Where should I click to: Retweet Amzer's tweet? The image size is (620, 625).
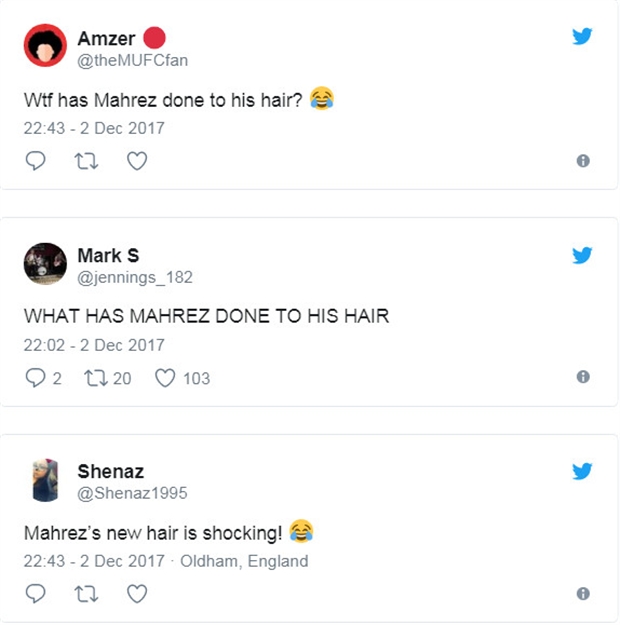(x=87, y=161)
